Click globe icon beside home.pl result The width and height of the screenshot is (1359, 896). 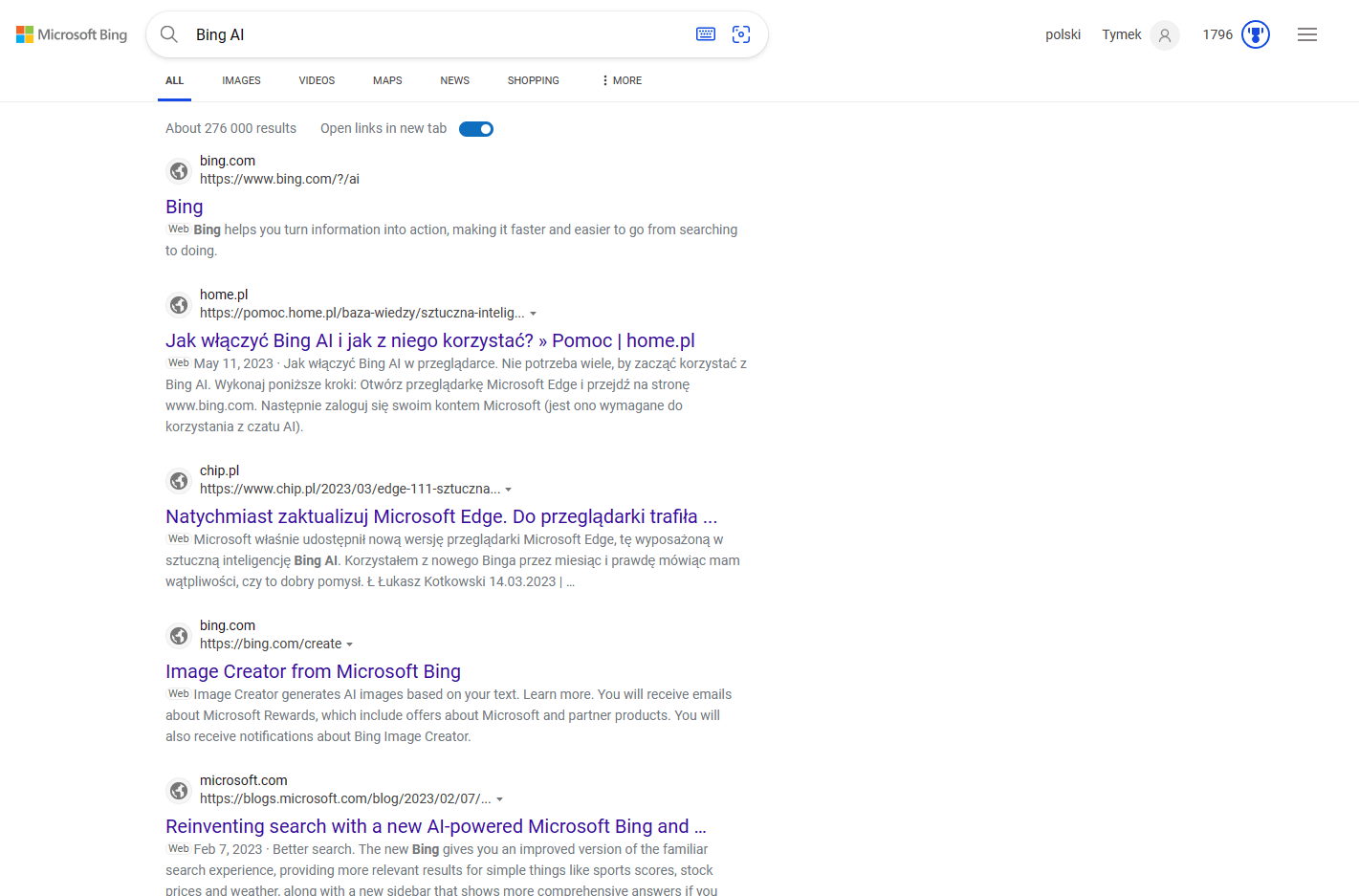pyautogui.click(x=179, y=305)
